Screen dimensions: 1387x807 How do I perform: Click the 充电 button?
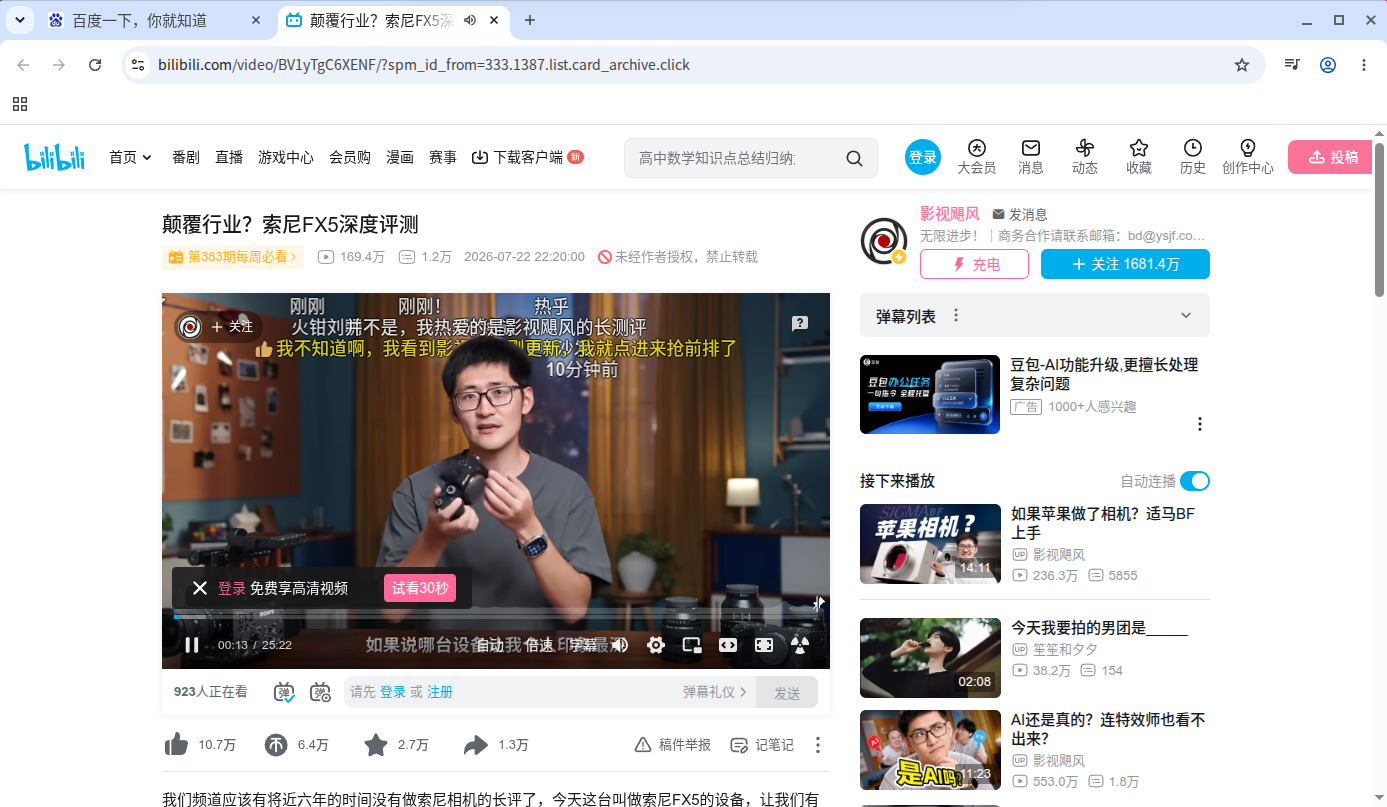[974, 264]
